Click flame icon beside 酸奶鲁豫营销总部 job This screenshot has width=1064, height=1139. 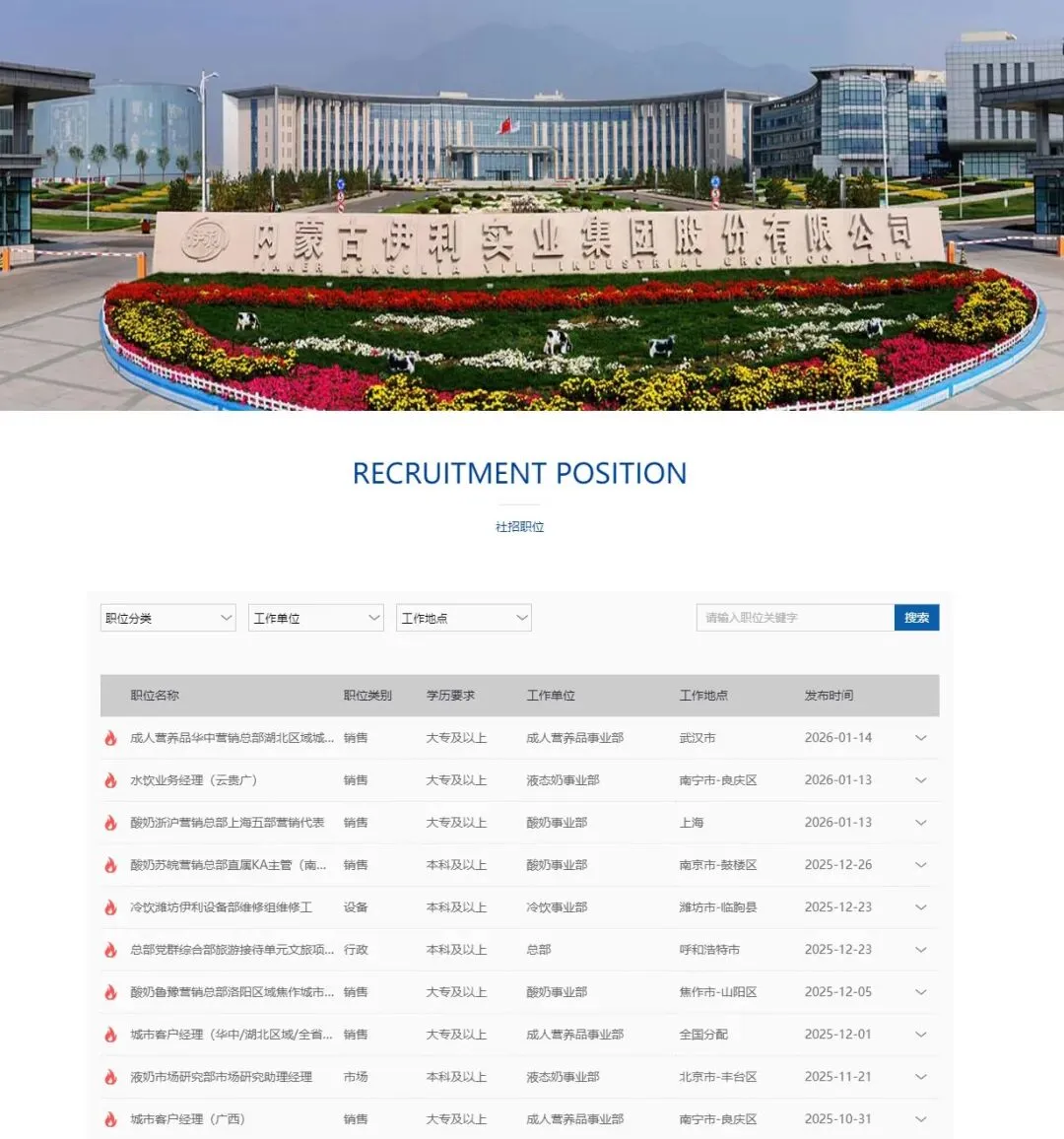click(110, 992)
